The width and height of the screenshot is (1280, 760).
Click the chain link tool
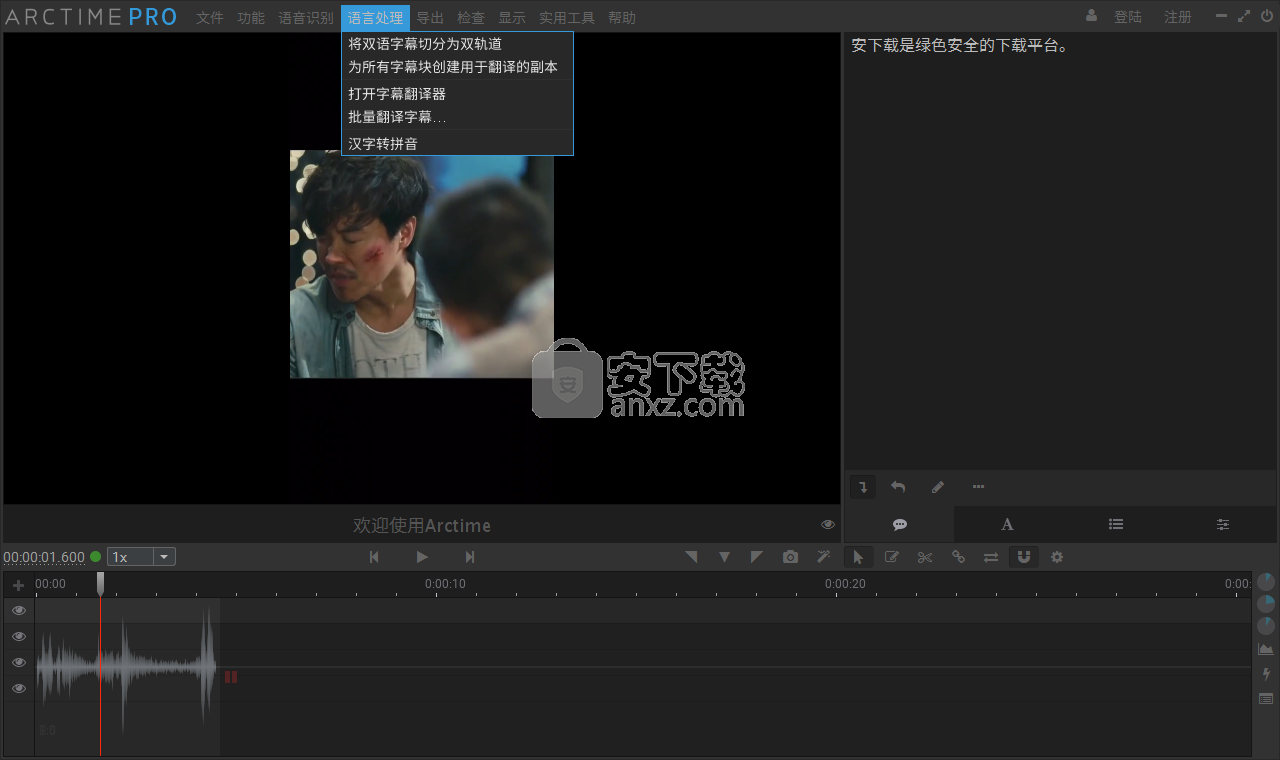[958, 557]
